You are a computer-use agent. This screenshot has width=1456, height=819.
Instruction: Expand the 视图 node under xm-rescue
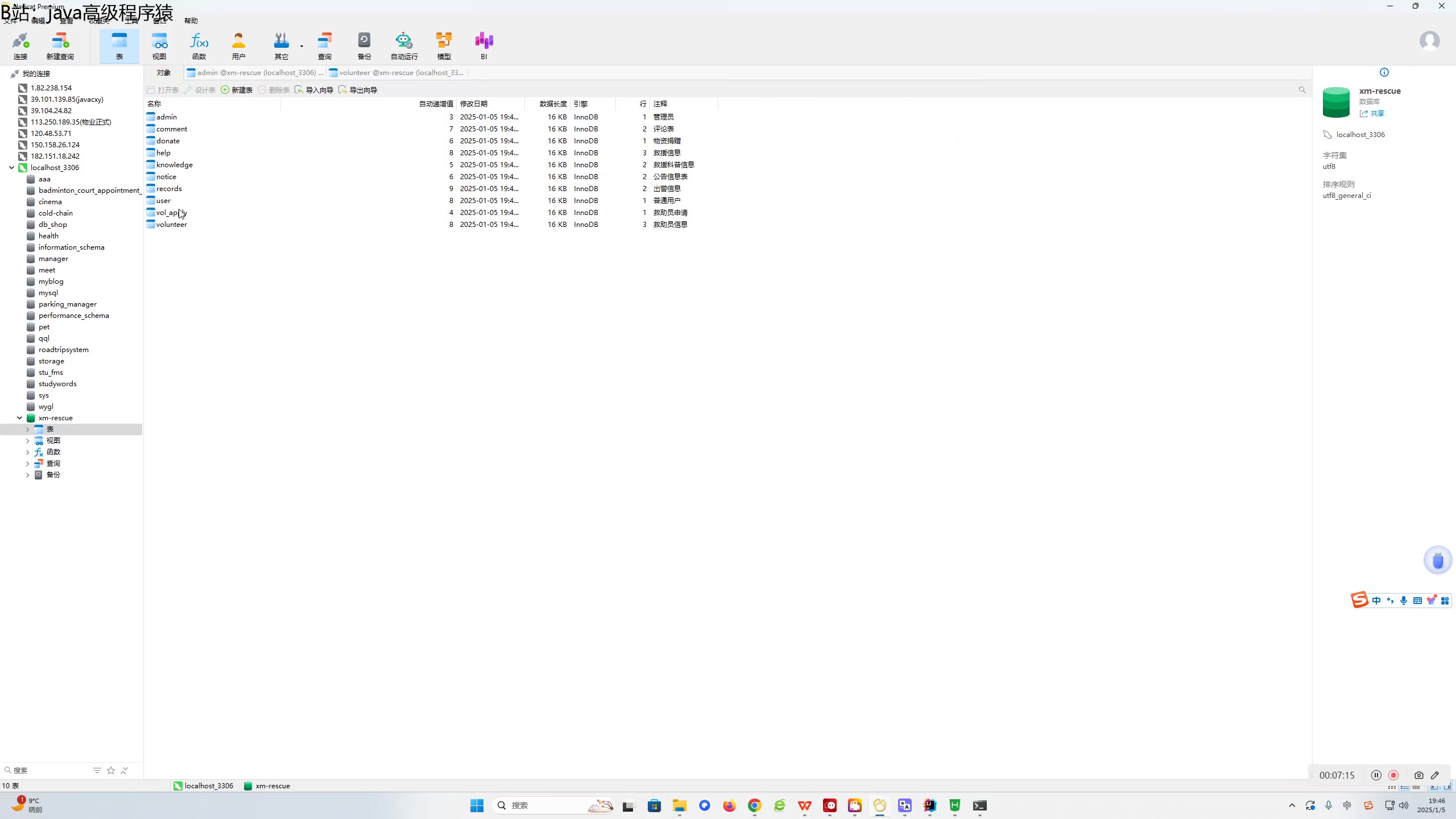click(27, 441)
